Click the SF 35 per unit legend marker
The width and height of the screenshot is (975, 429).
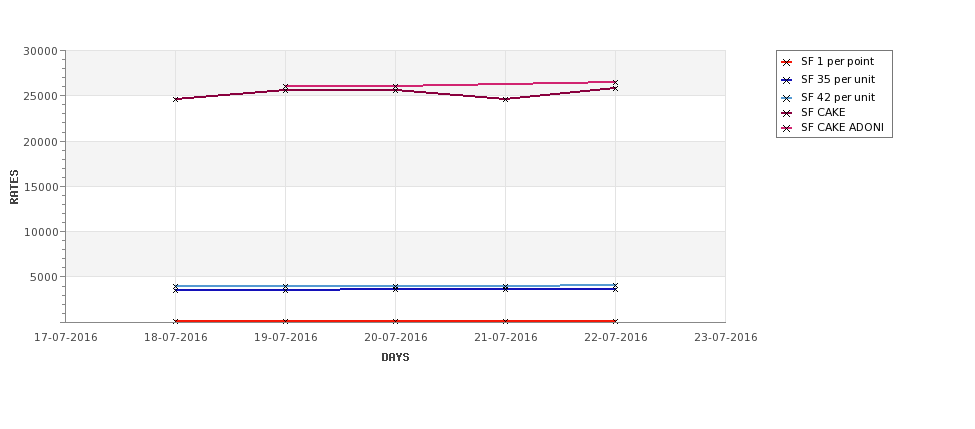point(787,80)
